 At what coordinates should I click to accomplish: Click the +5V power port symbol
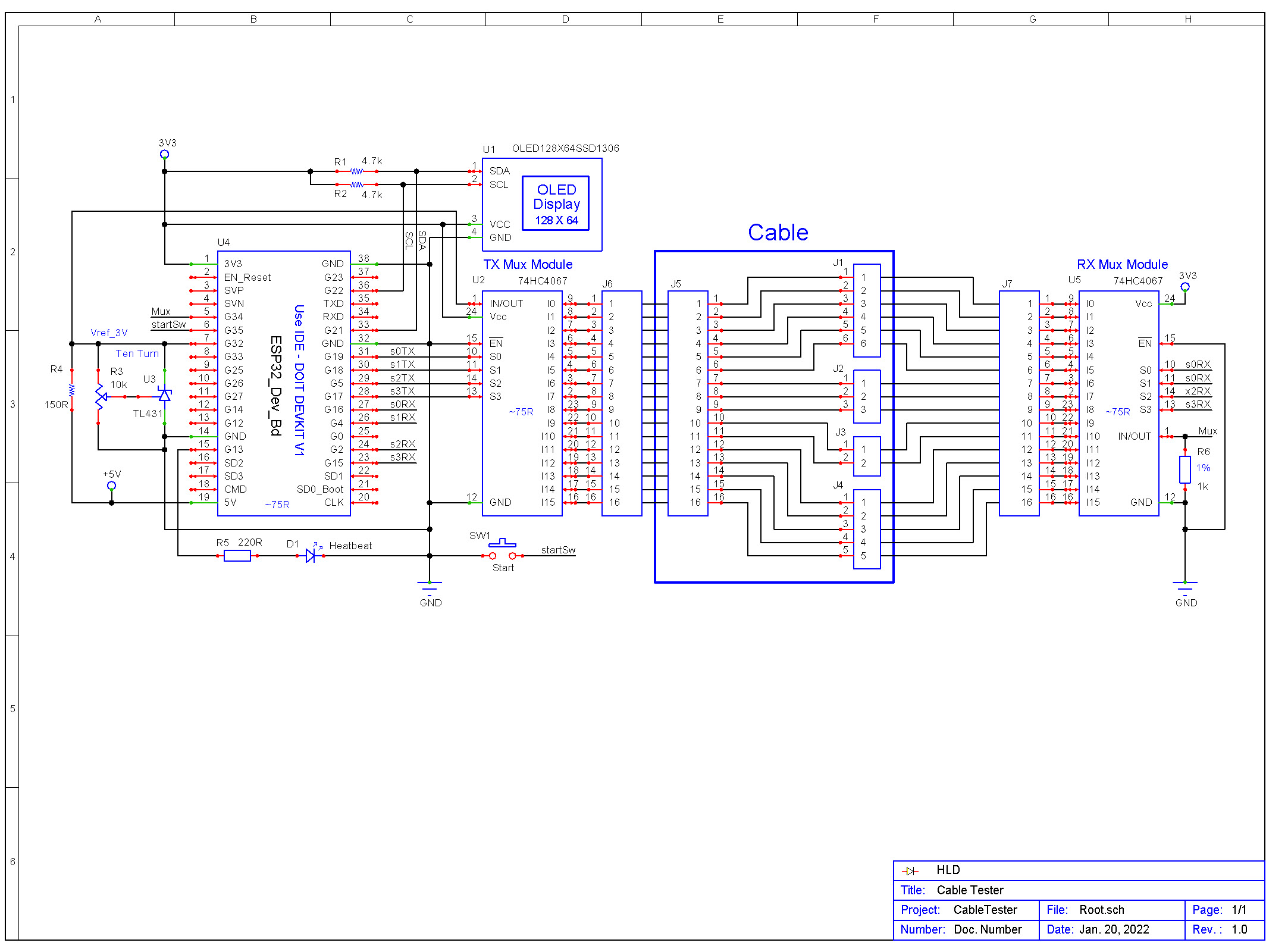point(111,485)
